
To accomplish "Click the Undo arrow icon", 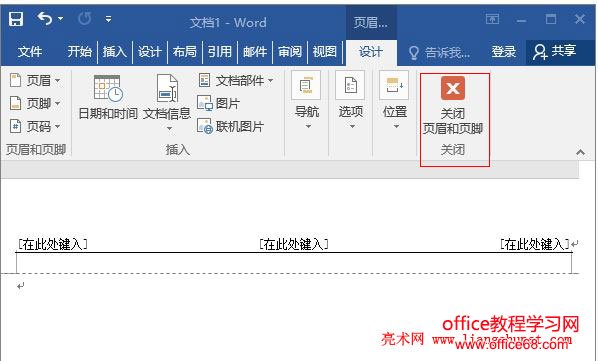I will pos(45,18).
